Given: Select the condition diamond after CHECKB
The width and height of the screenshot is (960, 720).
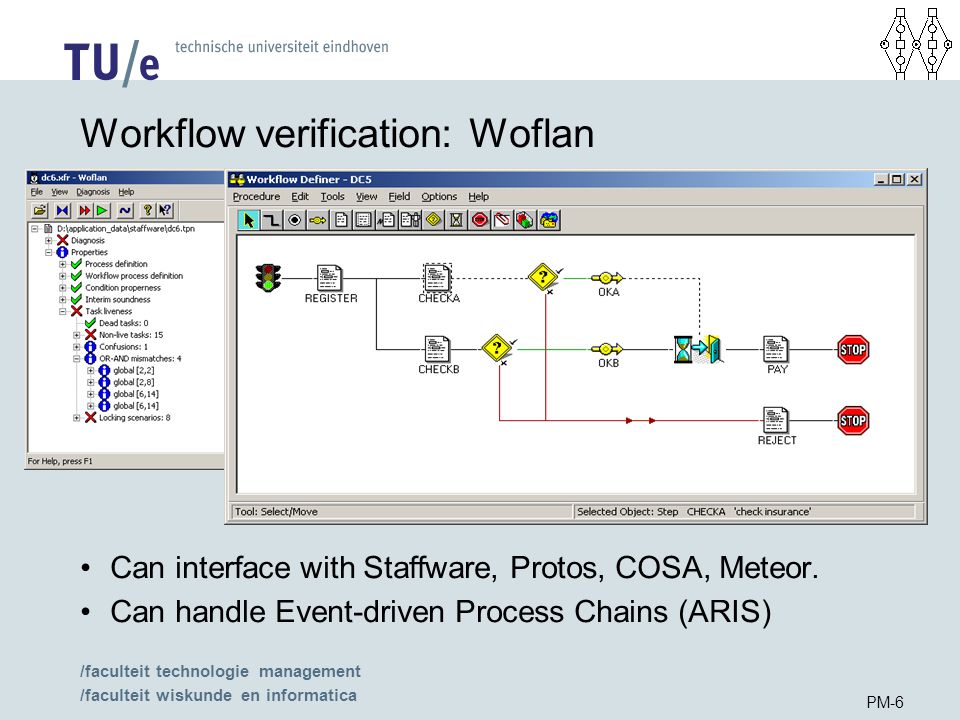Looking at the screenshot, I should pyautogui.click(x=497, y=348).
